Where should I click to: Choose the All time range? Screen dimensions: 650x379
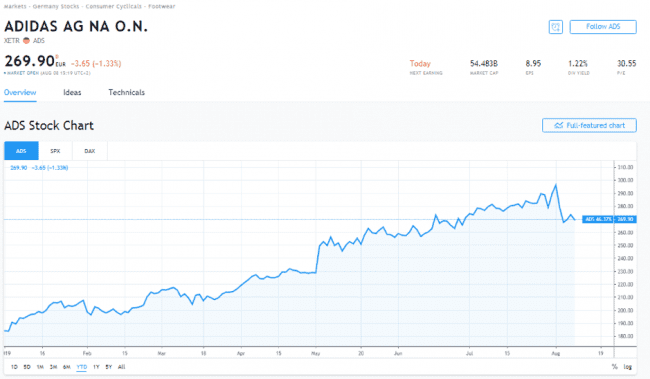click(x=121, y=367)
